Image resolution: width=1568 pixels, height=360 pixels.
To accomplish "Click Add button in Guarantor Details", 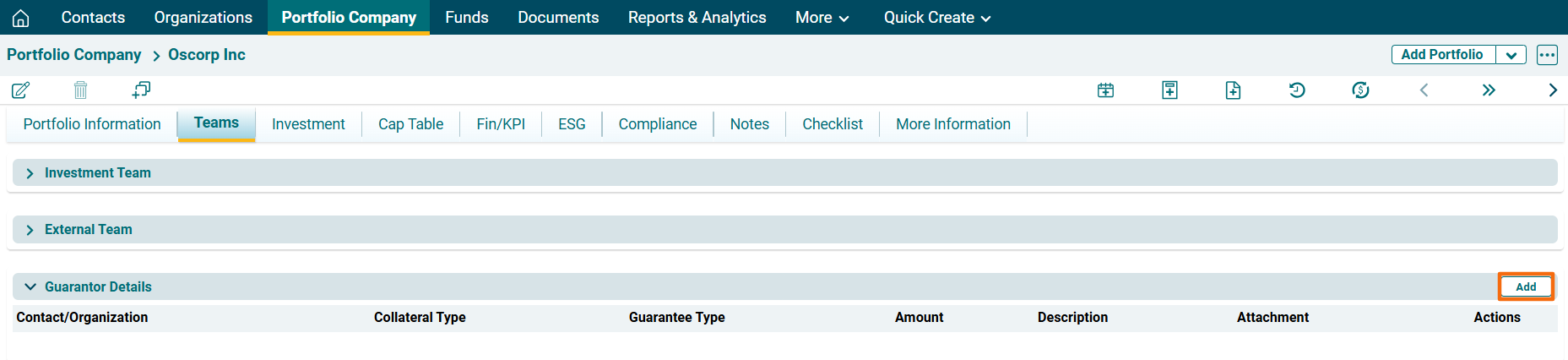I will [x=1525, y=287].
